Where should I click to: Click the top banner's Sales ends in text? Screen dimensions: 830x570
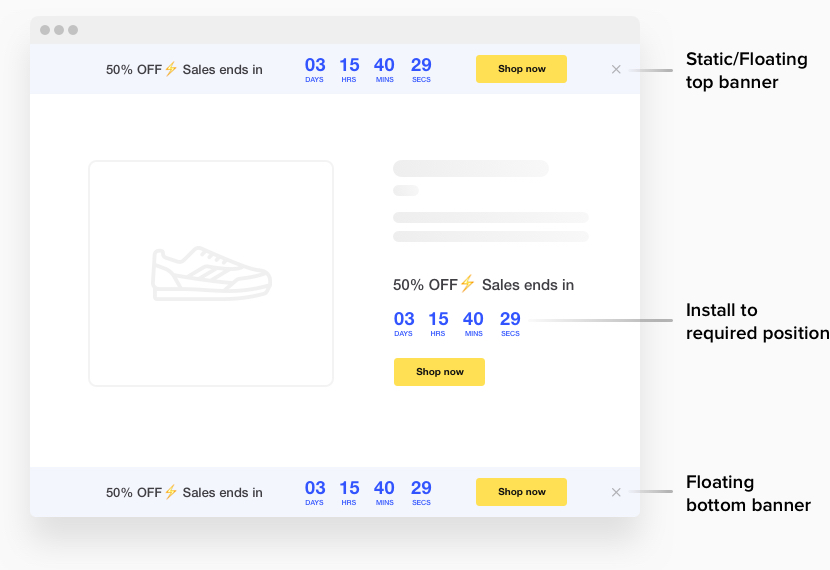point(222,70)
